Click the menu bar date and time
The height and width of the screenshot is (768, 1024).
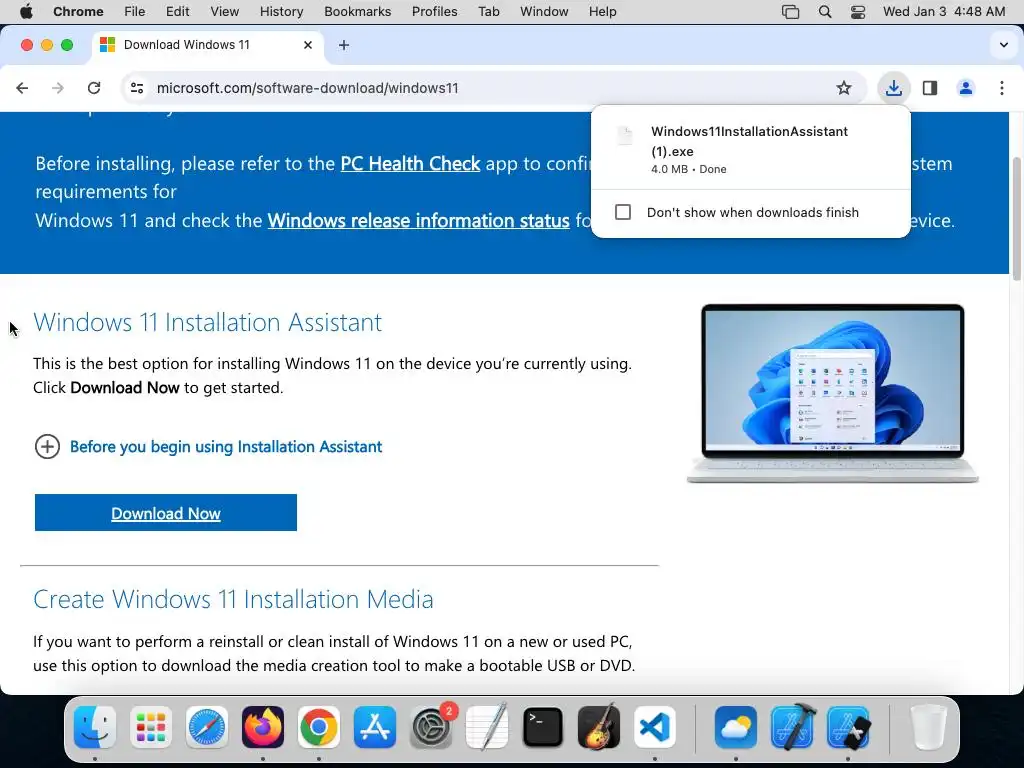tap(944, 12)
